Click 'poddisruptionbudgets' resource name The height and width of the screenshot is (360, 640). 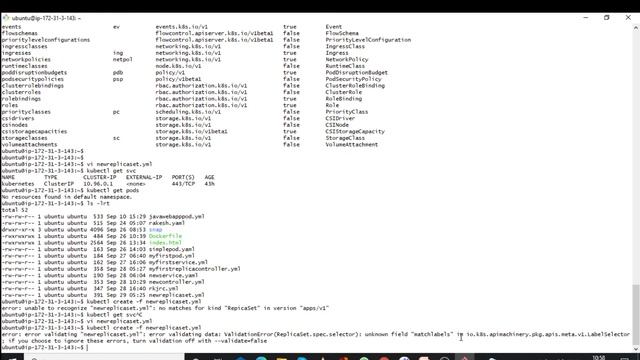[x=34, y=73]
